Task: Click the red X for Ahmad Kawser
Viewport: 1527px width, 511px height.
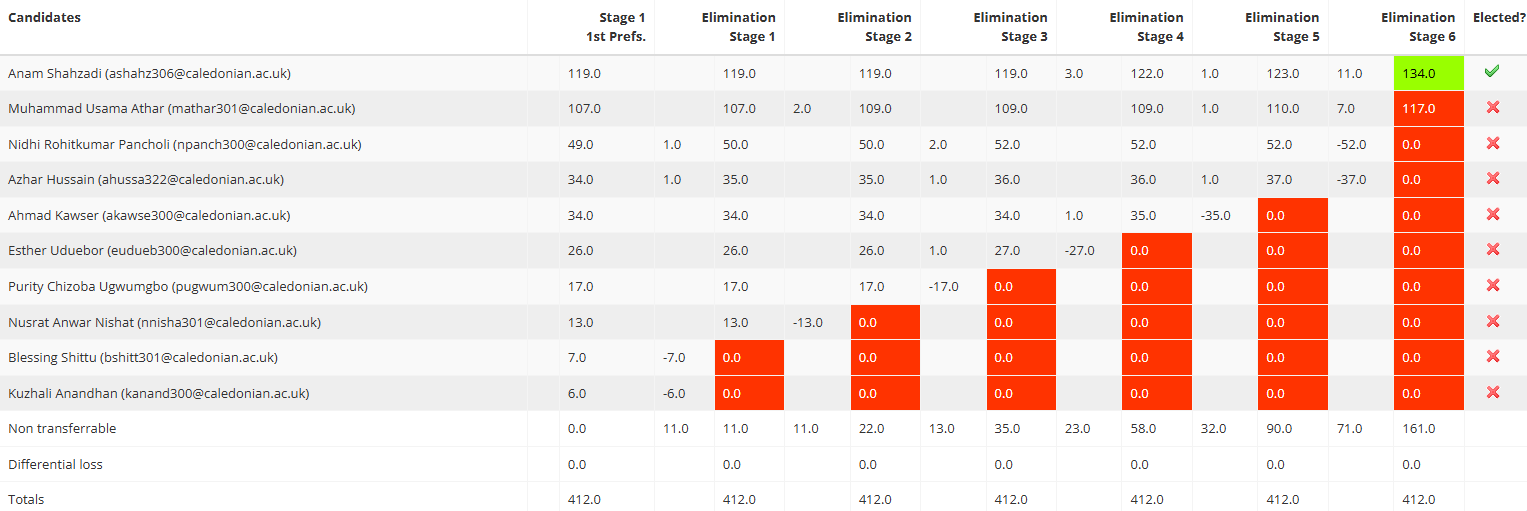Action: [x=1492, y=215]
